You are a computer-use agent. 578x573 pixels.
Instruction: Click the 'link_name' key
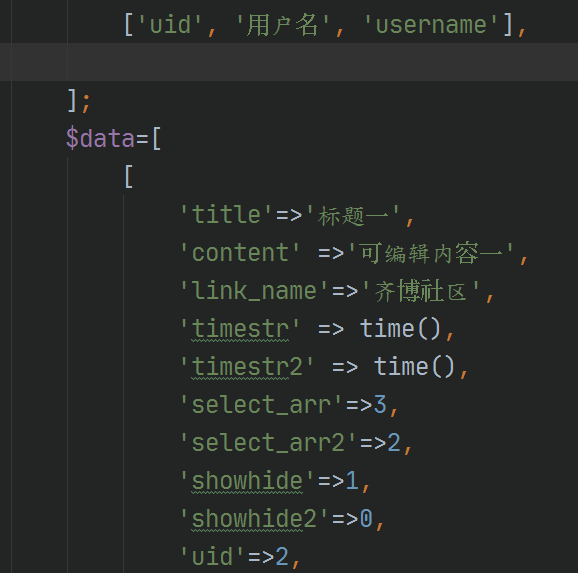click(254, 291)
